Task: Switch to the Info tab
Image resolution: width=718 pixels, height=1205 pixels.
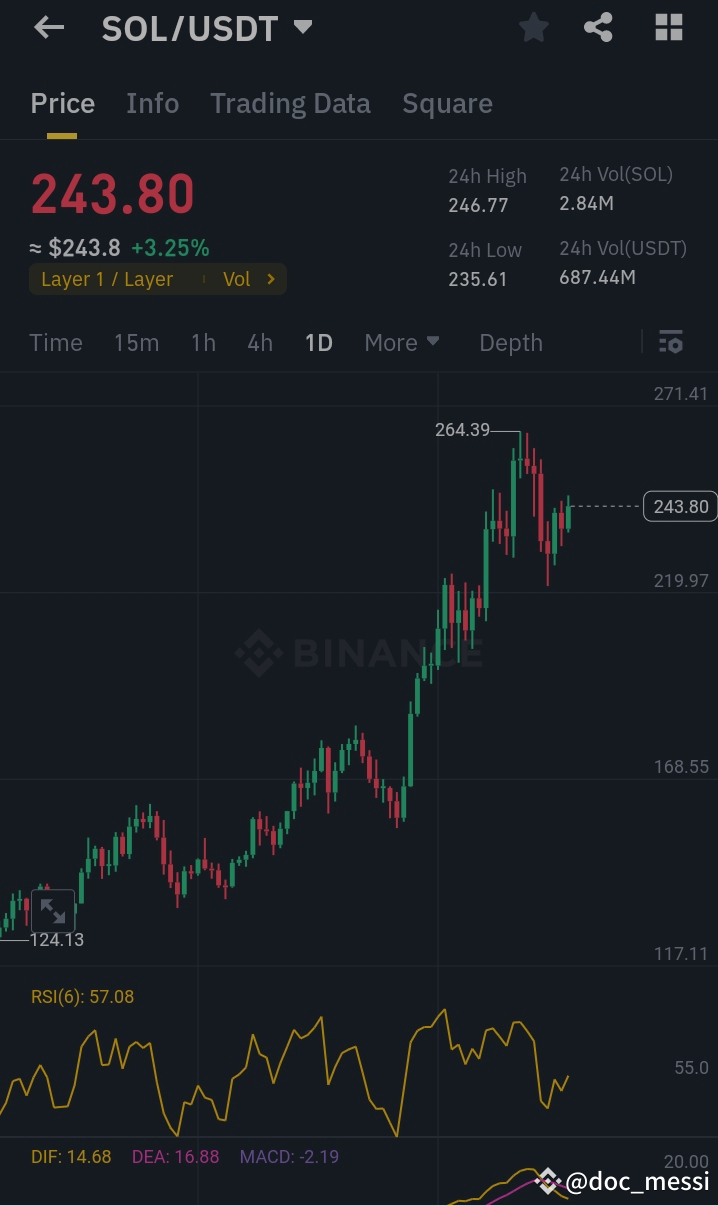Action: pos(152,103)
